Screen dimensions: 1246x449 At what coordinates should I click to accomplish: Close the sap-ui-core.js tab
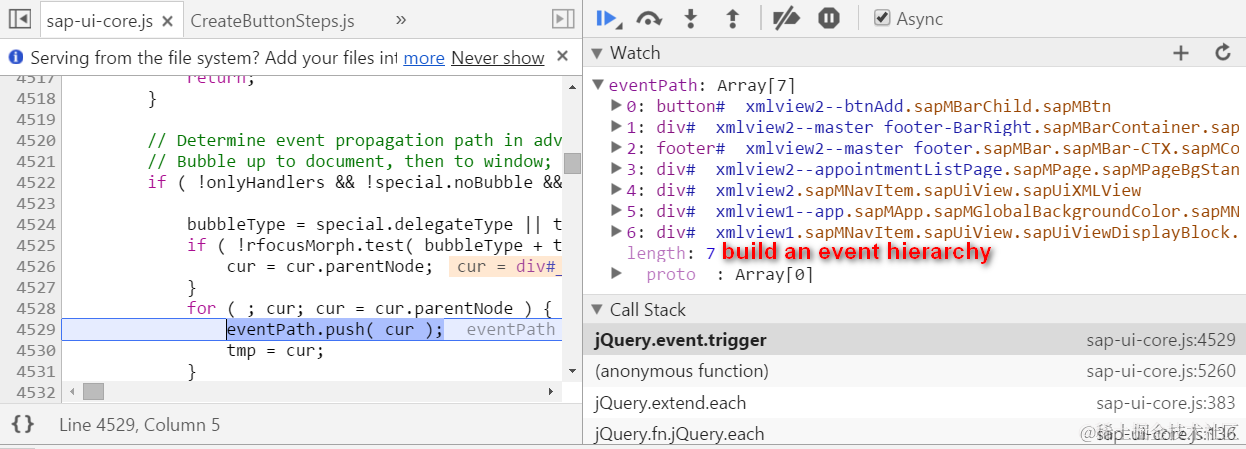point(168,21)
